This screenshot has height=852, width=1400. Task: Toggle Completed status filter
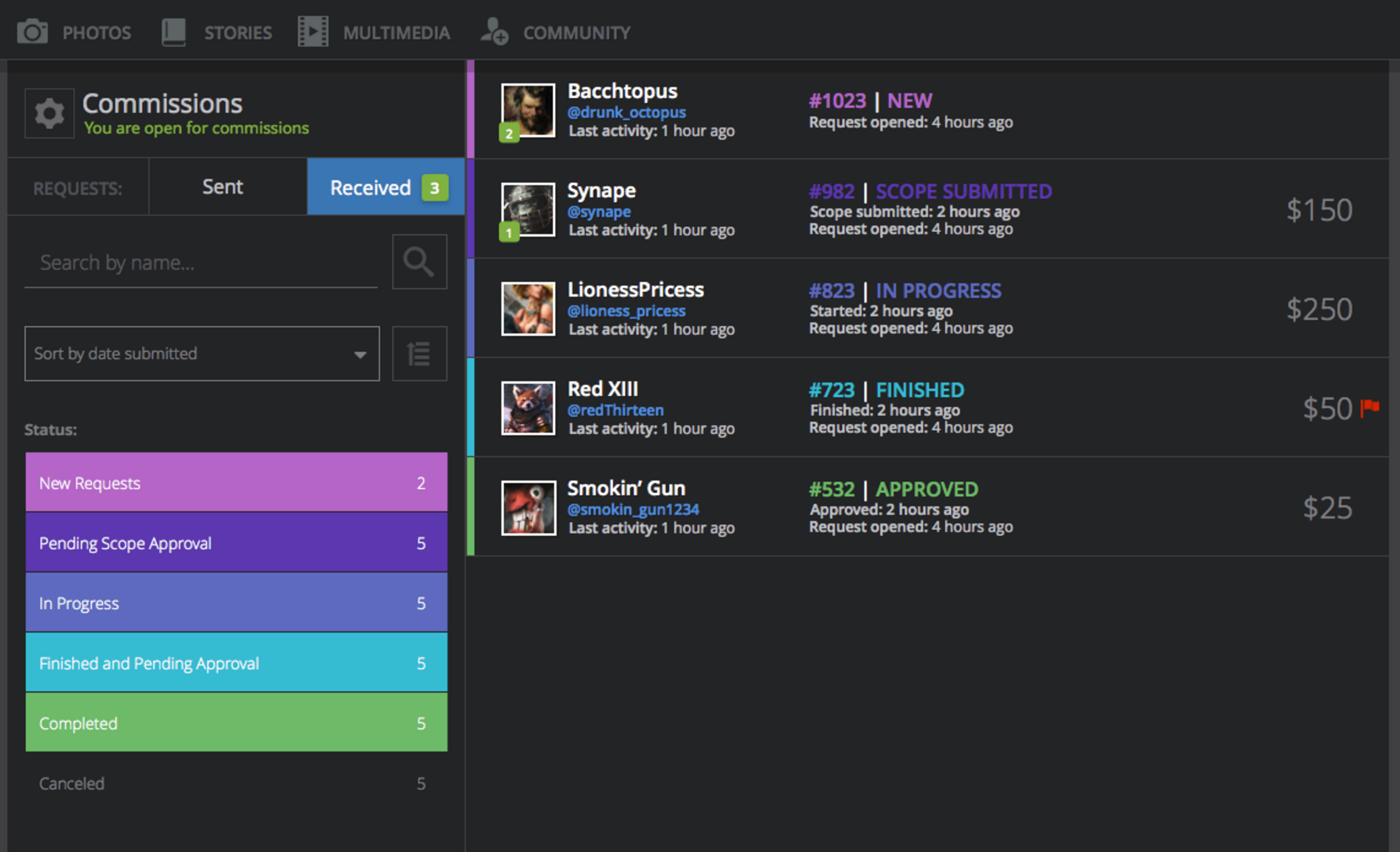236,723
